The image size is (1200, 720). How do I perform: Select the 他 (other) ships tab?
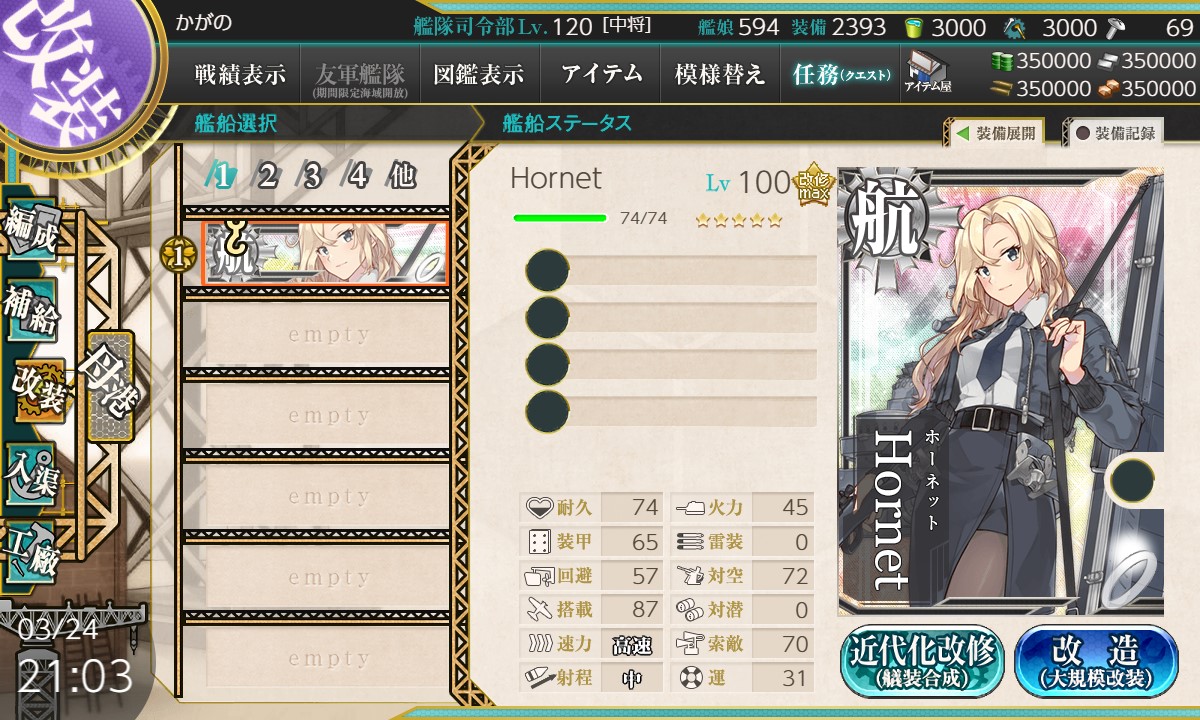point(402,177)
